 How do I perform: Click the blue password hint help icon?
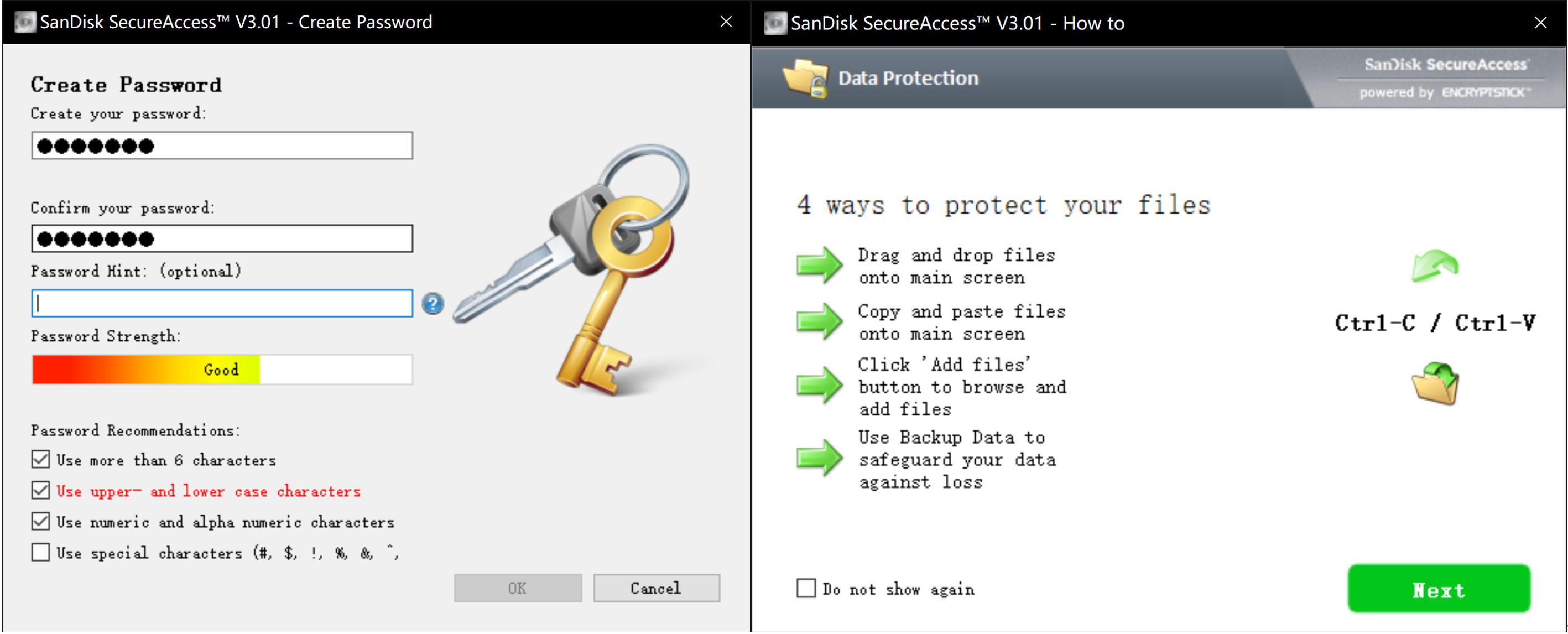(x=433, y=303)
